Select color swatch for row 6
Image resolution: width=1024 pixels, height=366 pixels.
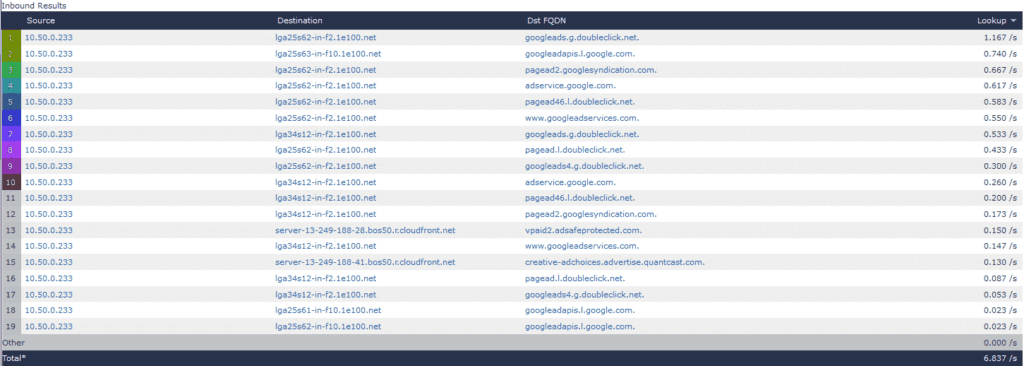pyautogui.click(x=10, y=118)
